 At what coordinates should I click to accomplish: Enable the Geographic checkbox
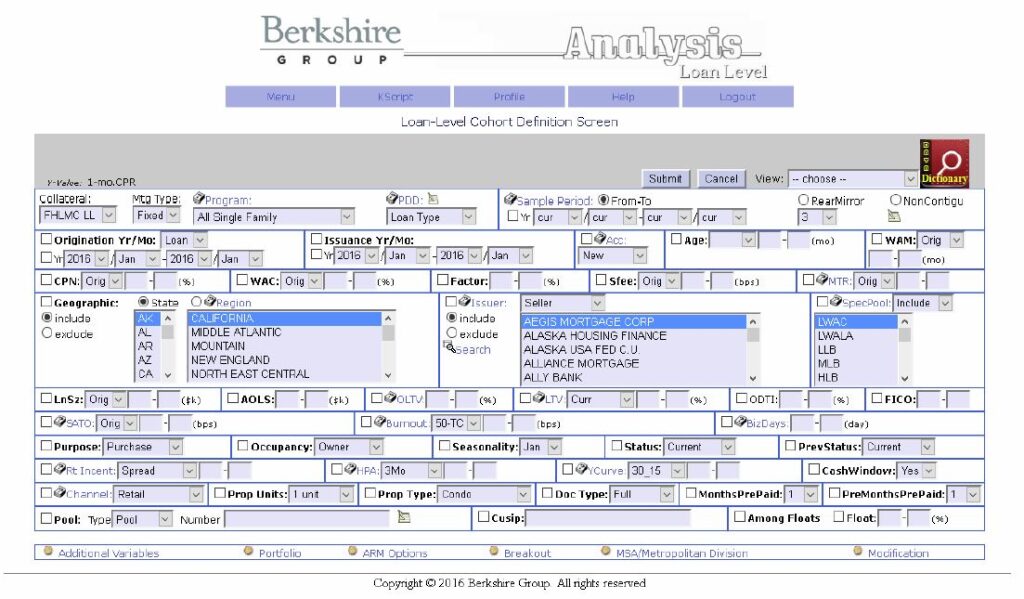(46, 302)
